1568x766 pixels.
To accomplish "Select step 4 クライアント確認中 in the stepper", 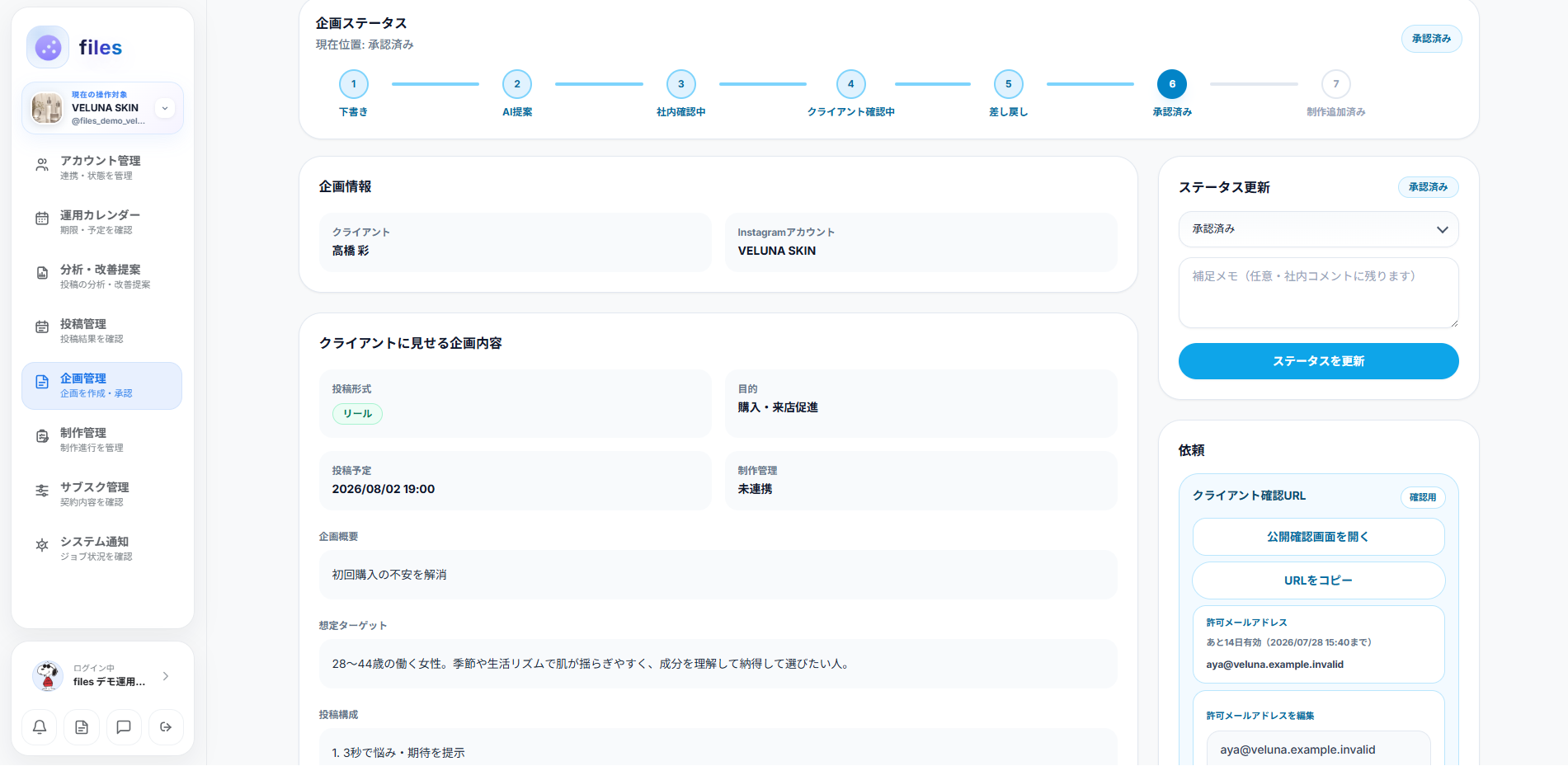I will [x=851, y=84].
